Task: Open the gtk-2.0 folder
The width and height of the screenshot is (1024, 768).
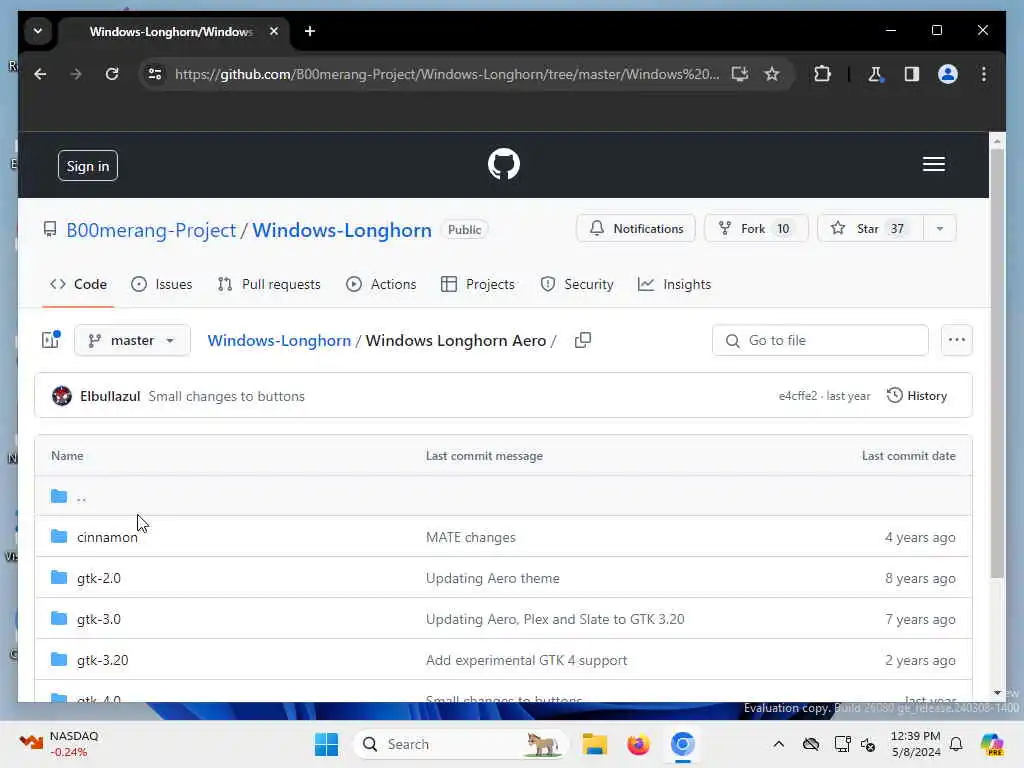Action: tap(99, 578)
